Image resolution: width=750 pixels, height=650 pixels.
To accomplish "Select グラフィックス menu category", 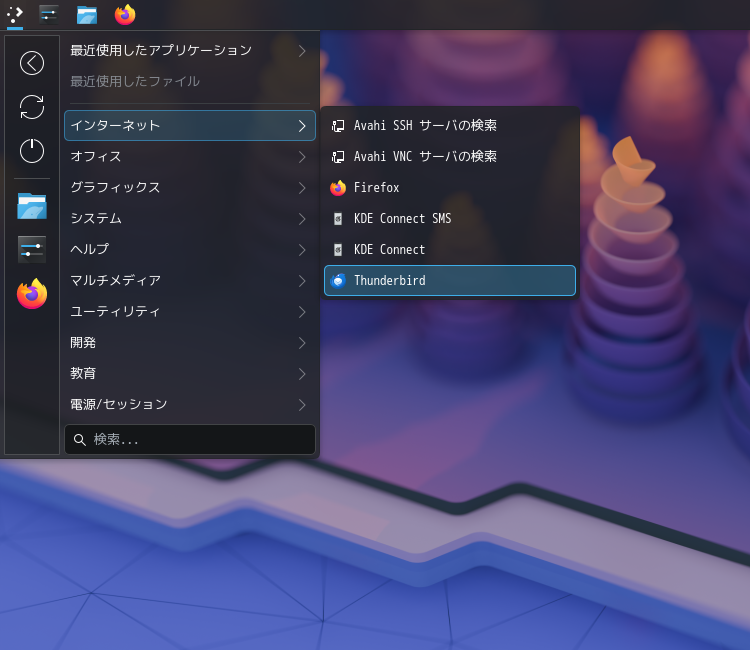I will [x=190, y=188].
